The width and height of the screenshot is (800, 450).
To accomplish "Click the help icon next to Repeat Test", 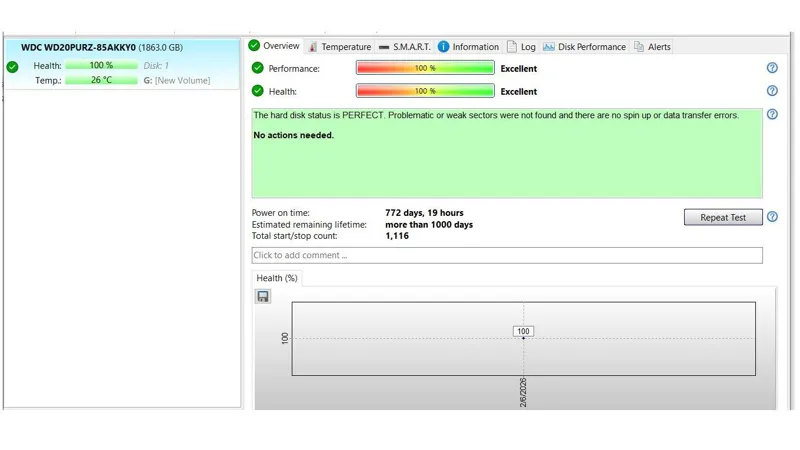I will (x=772, y=217).
